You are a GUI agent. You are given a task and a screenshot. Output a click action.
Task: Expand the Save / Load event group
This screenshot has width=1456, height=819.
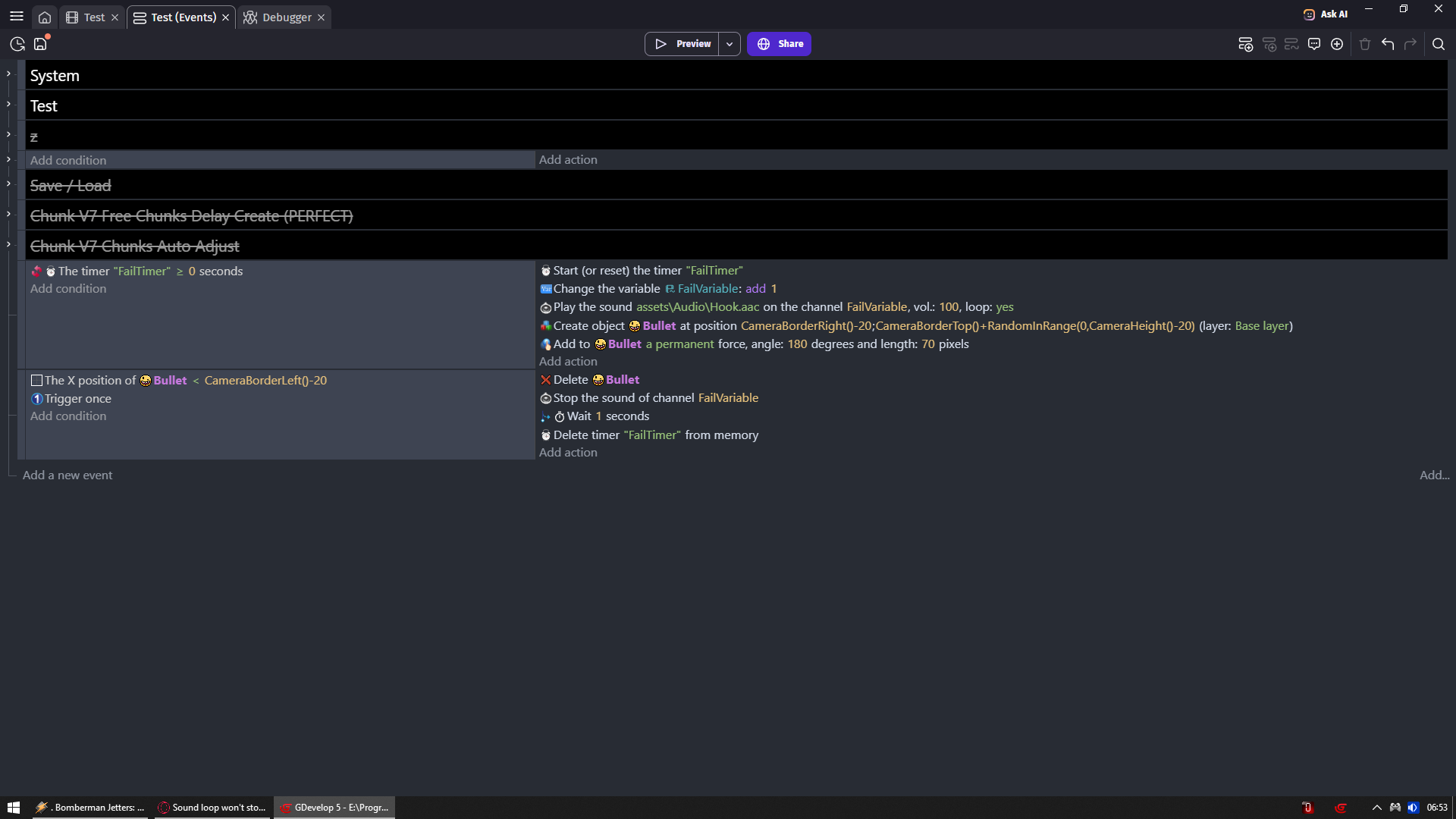click(8, 184)
